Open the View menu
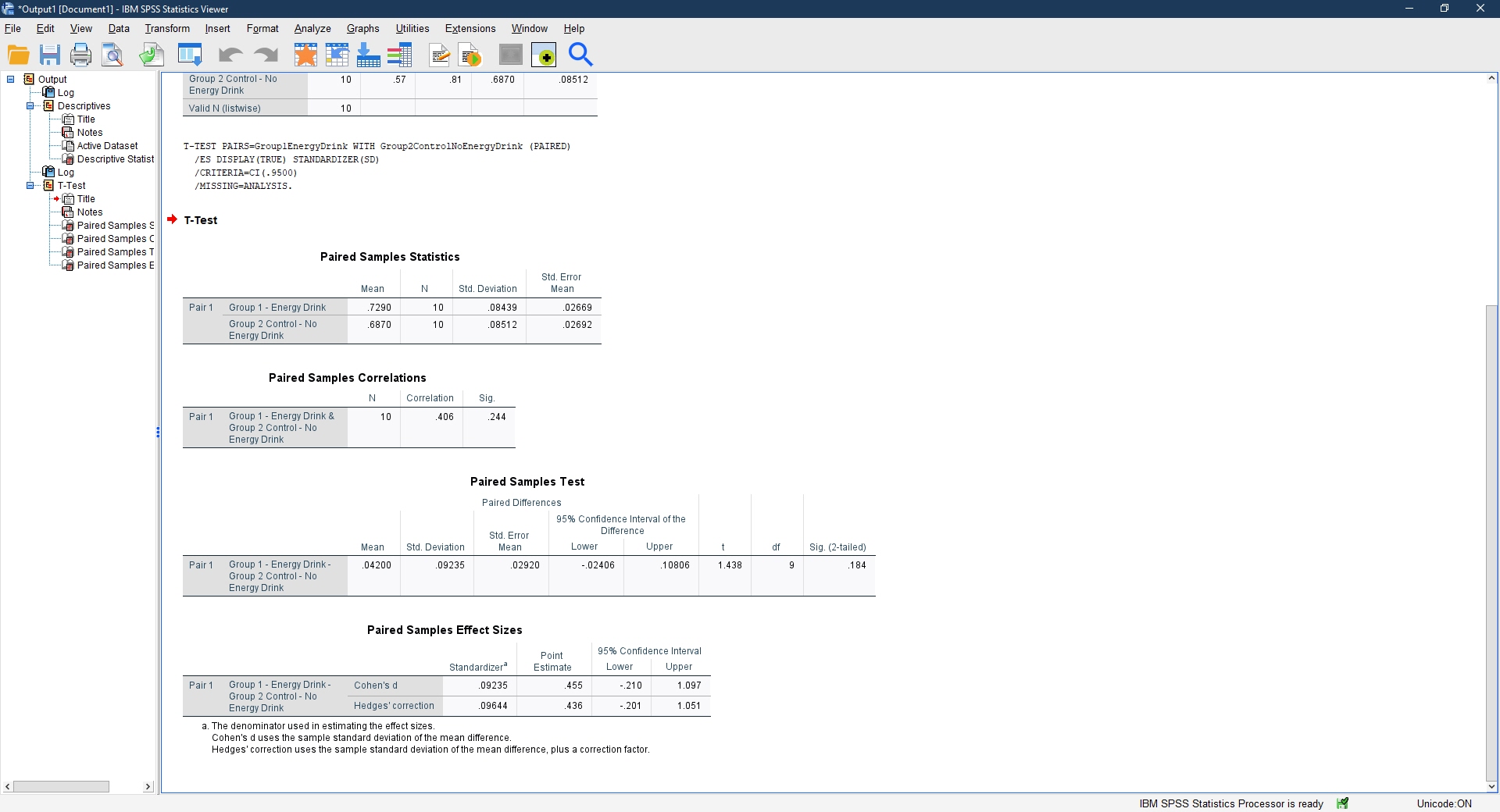 point(81,28)
